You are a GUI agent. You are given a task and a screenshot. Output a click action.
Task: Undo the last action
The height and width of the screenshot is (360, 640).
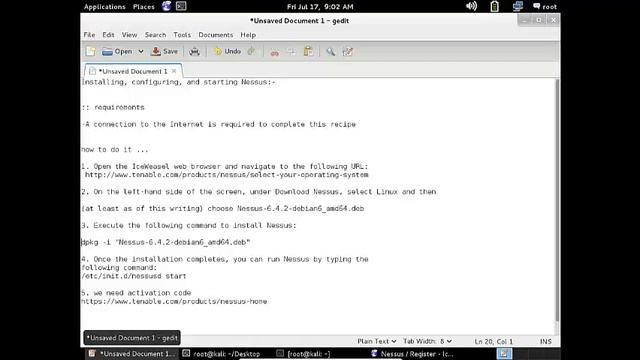click(x=227, y=51)
